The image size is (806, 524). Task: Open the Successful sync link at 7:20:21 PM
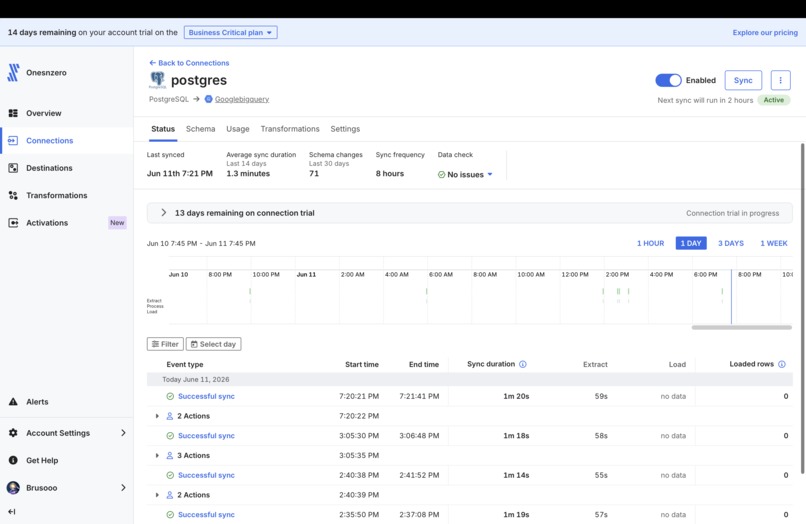coord(206,396)
